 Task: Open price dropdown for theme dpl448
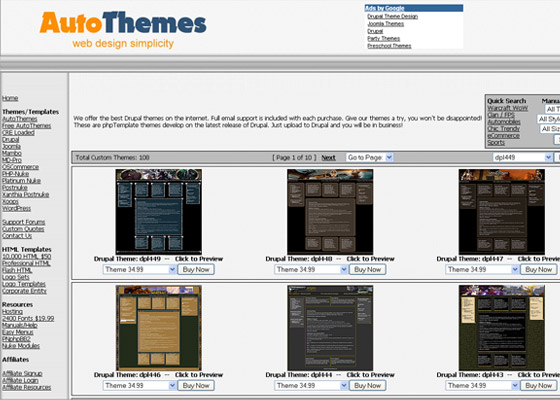pos(311,270)
